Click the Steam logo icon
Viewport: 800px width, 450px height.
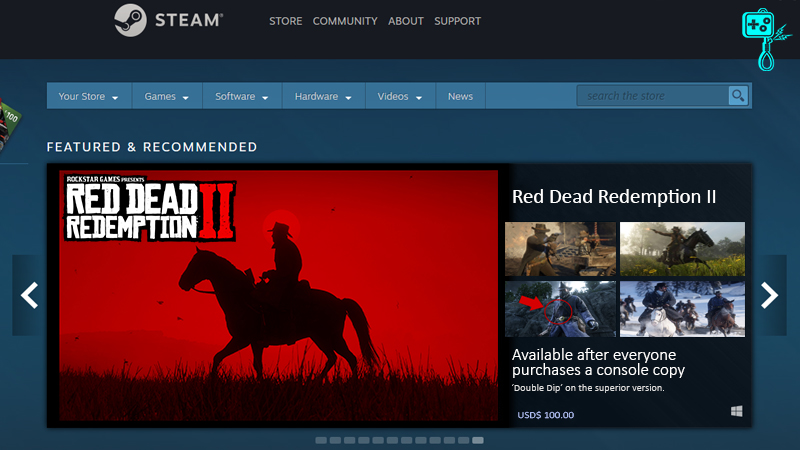click(x=131, y=20)
